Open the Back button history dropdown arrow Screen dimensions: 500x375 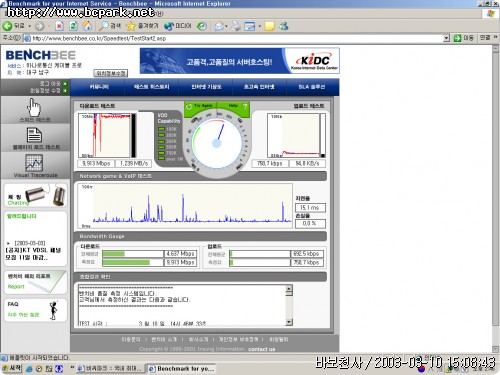29,26
